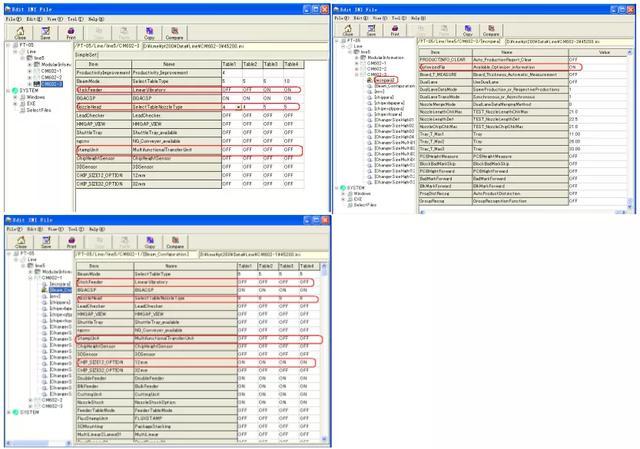The height and width of the screenshot is (449, 640).
Task: Click the Print icon in top-left window
Action: point(71,33)
